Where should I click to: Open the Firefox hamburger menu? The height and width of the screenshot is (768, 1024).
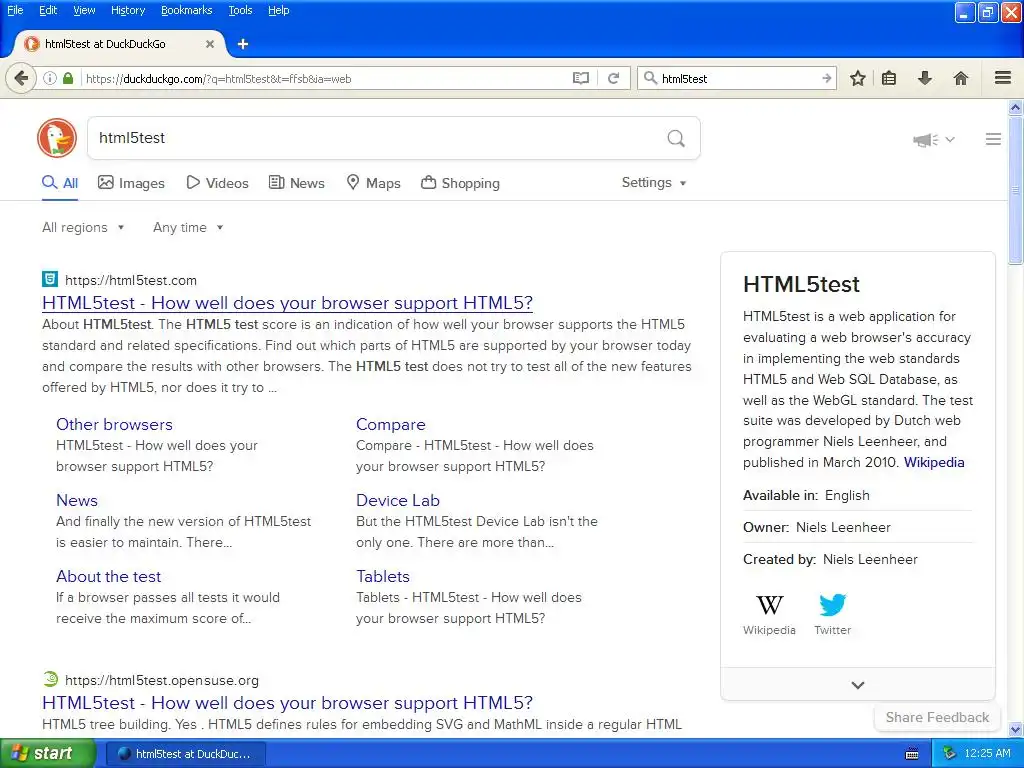tap(1003, 78)
